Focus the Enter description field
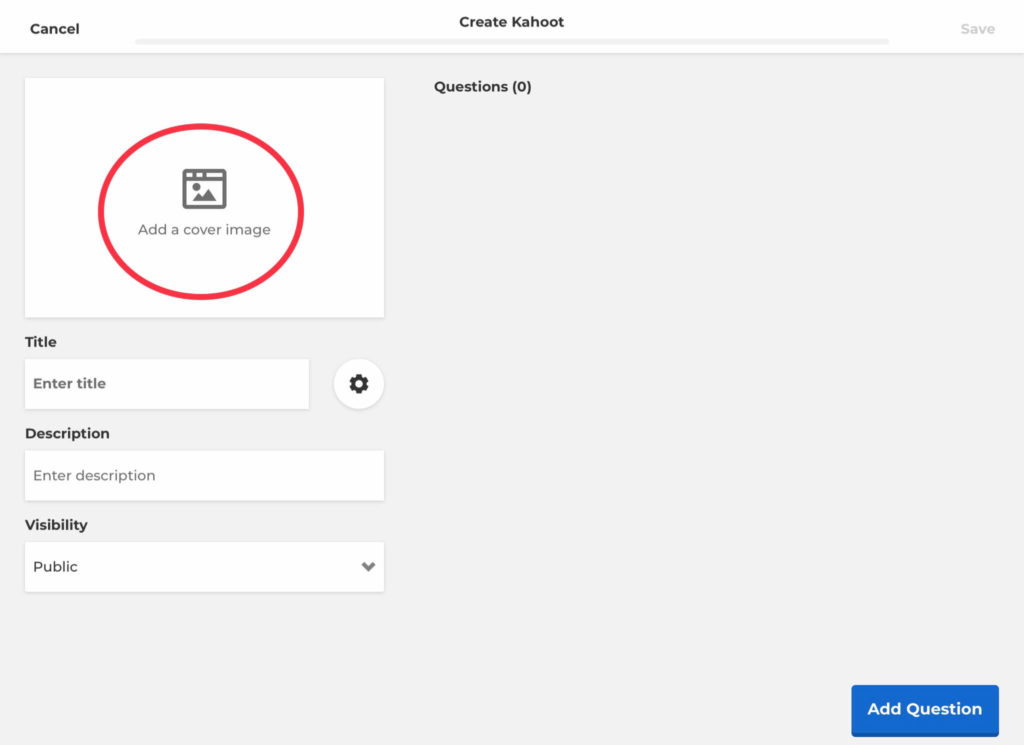Image resolution: width=1024 pixels, height=745 pixels. [204, 475]
